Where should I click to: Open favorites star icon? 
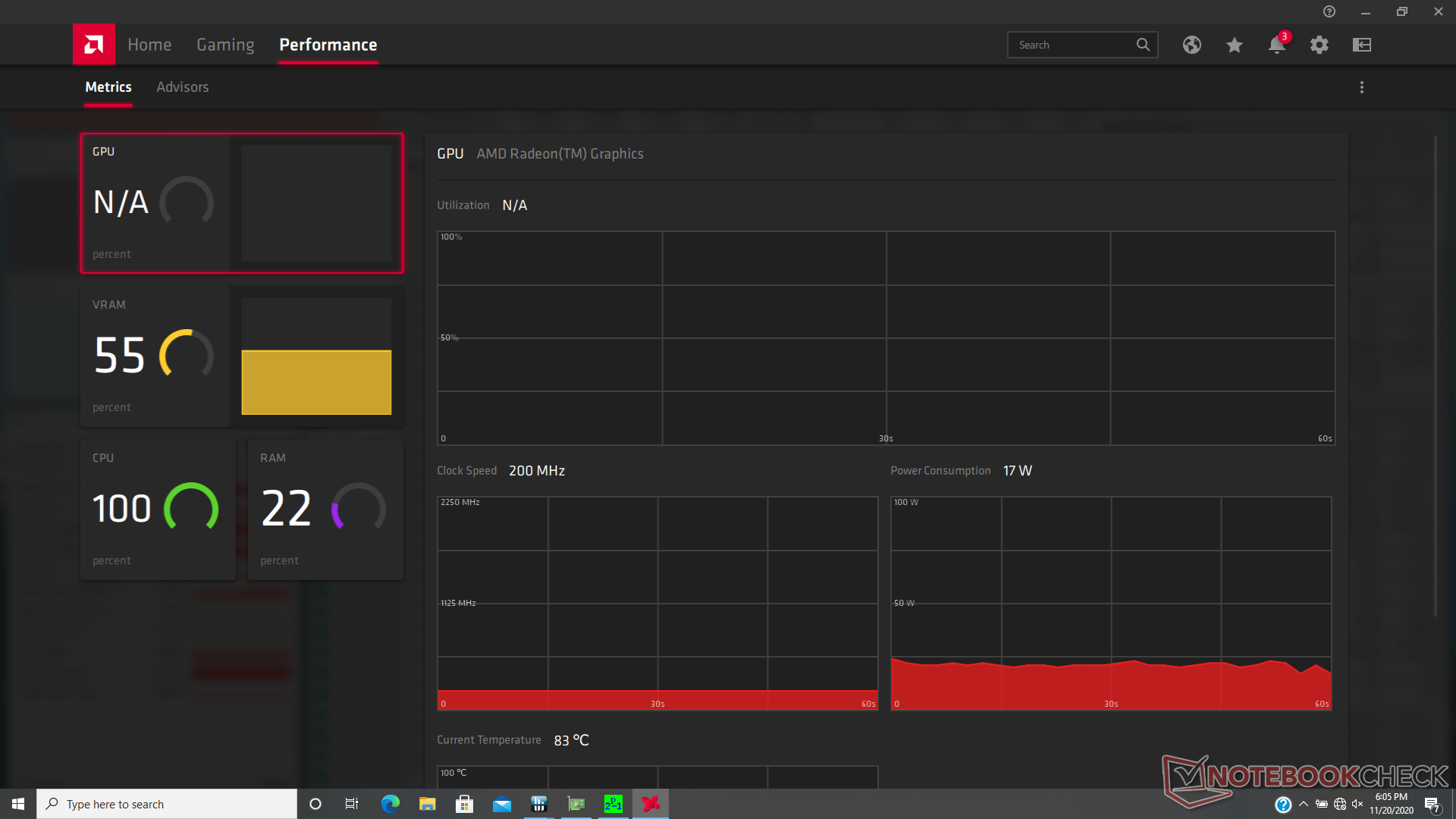tap(1234, 45)
